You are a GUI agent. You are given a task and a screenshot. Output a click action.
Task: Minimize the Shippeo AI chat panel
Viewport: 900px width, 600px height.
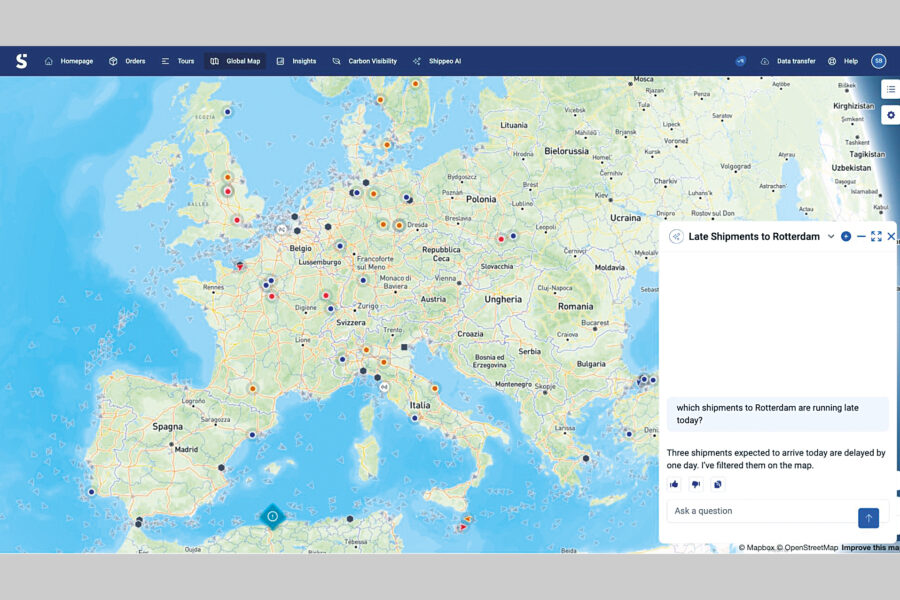coord(861,237)
